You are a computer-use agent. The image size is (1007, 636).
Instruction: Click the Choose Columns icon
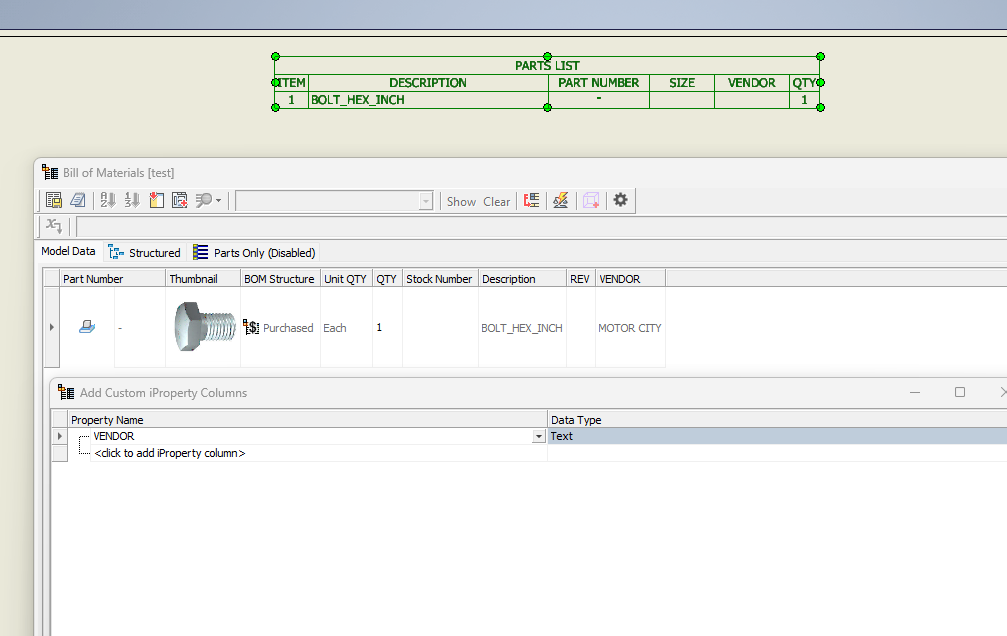[156, 200]
